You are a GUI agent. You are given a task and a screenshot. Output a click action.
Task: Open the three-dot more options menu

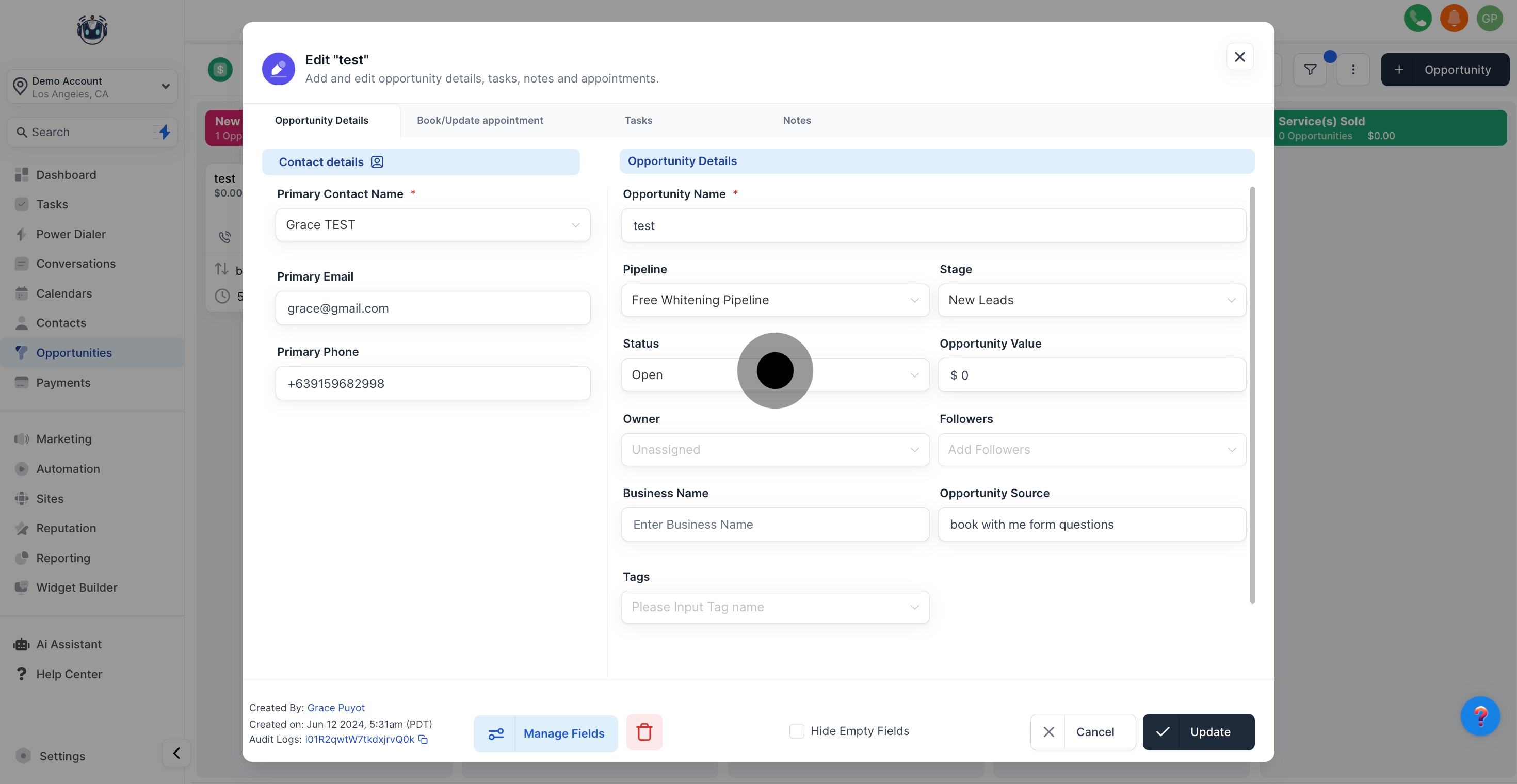1353,70
